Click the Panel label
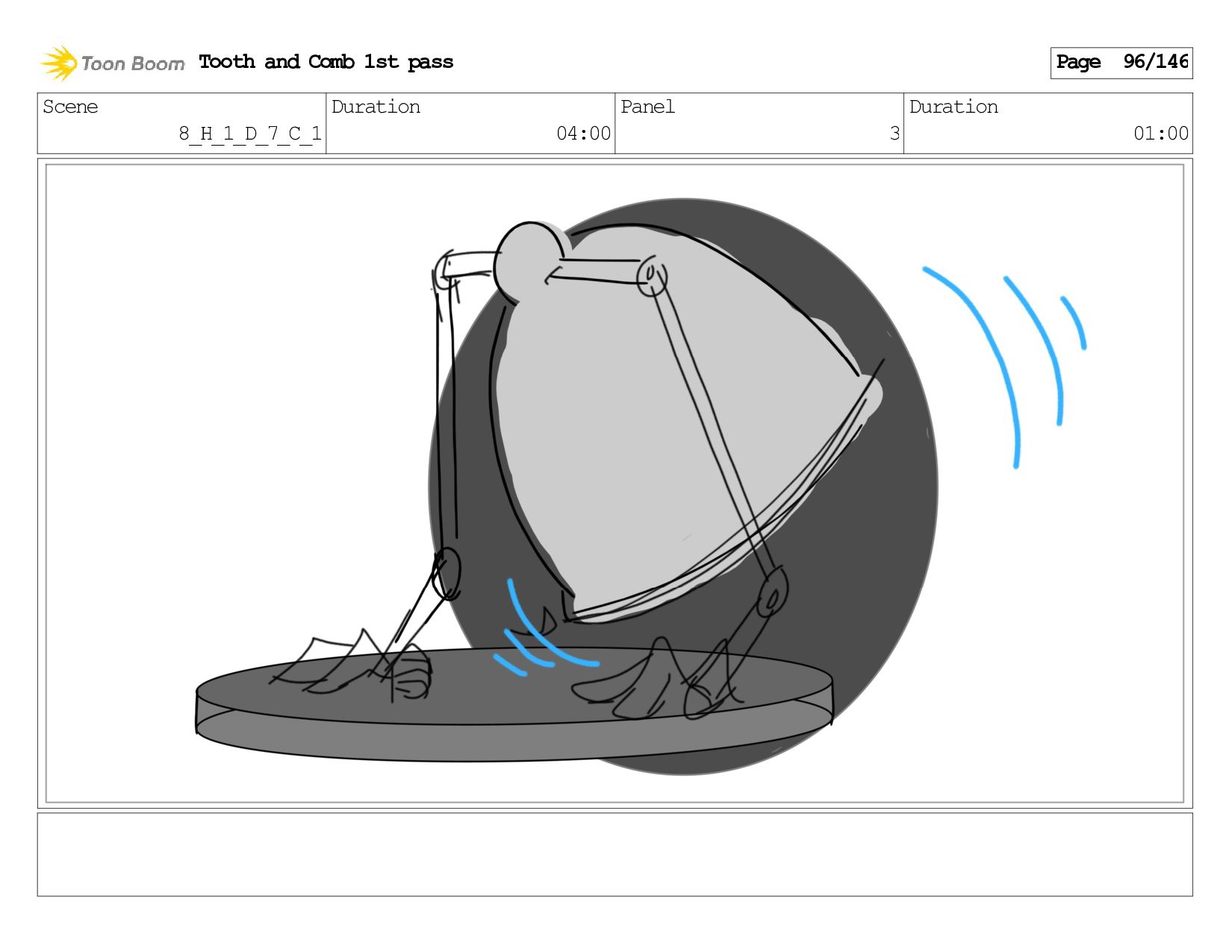The image size is (1232, 952). tap(647, 107)
